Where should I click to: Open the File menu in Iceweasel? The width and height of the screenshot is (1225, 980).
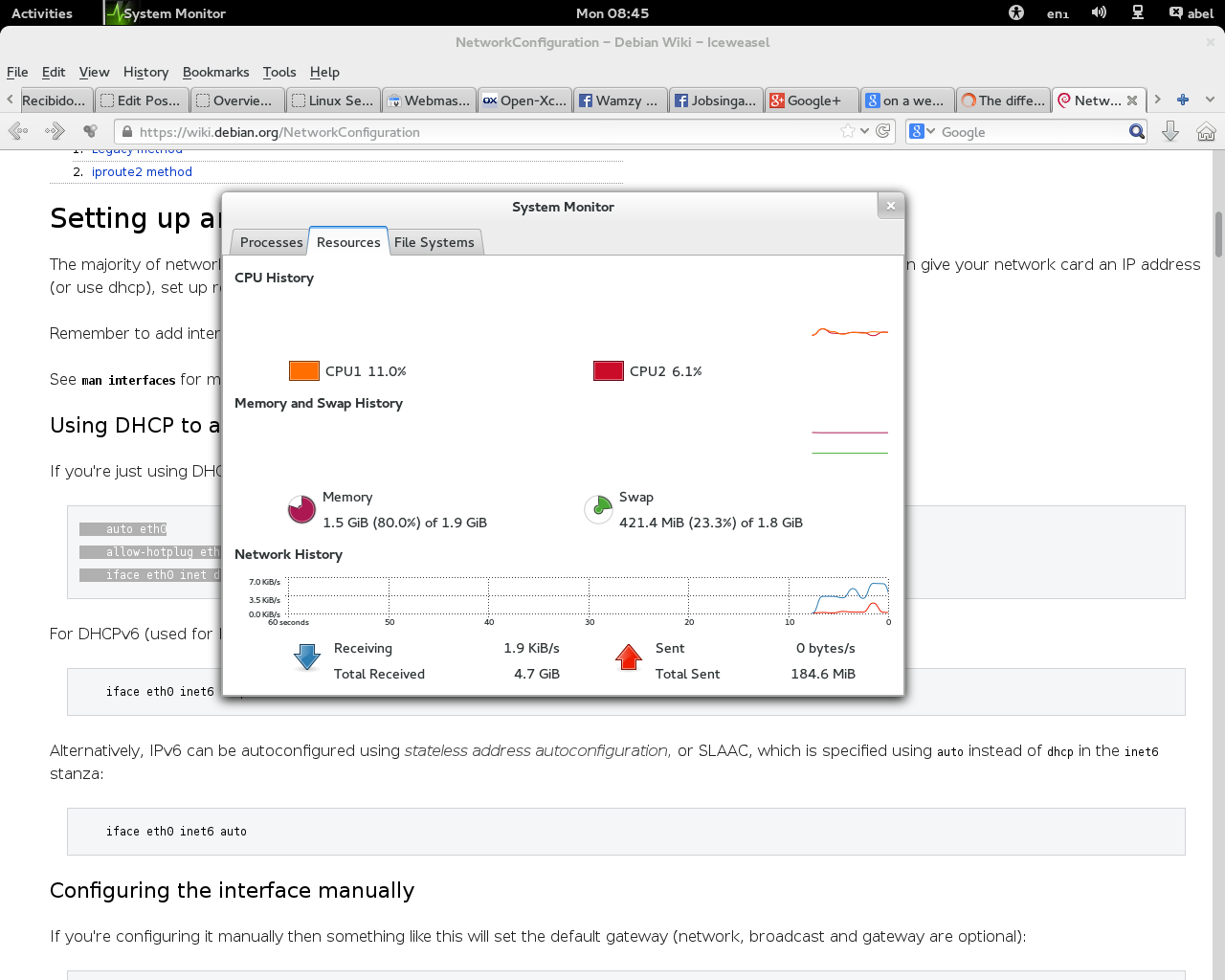coord(17,72)
